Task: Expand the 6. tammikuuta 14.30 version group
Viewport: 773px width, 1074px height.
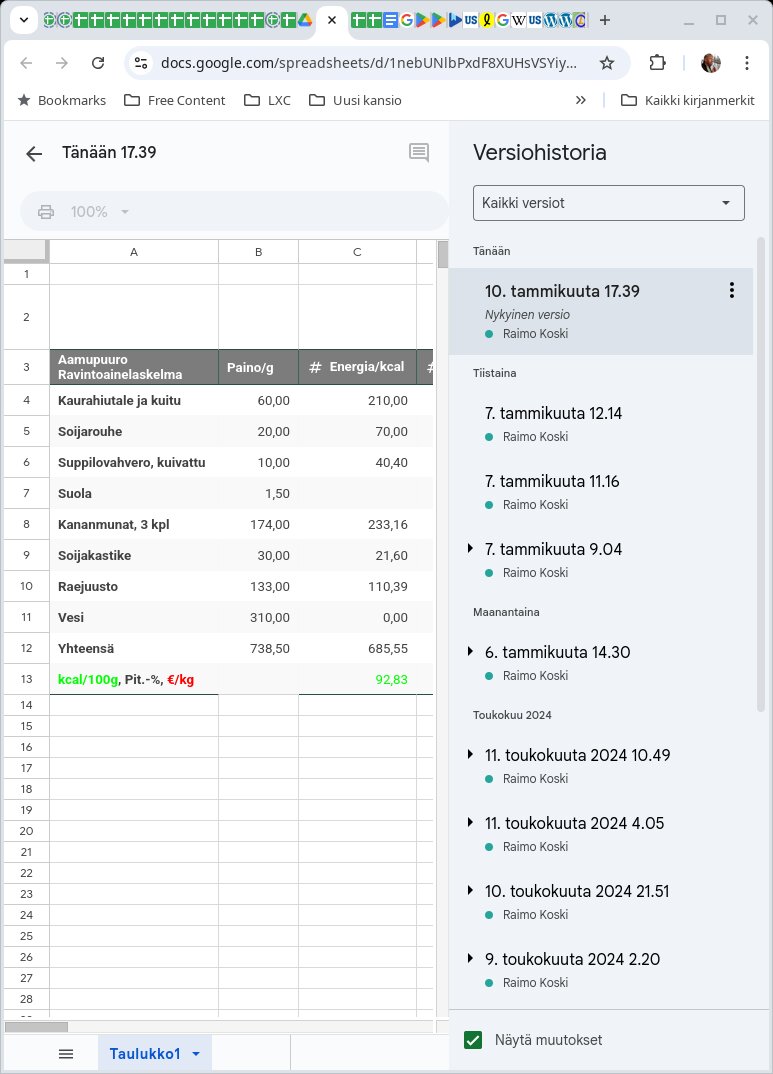Action: 470,652
